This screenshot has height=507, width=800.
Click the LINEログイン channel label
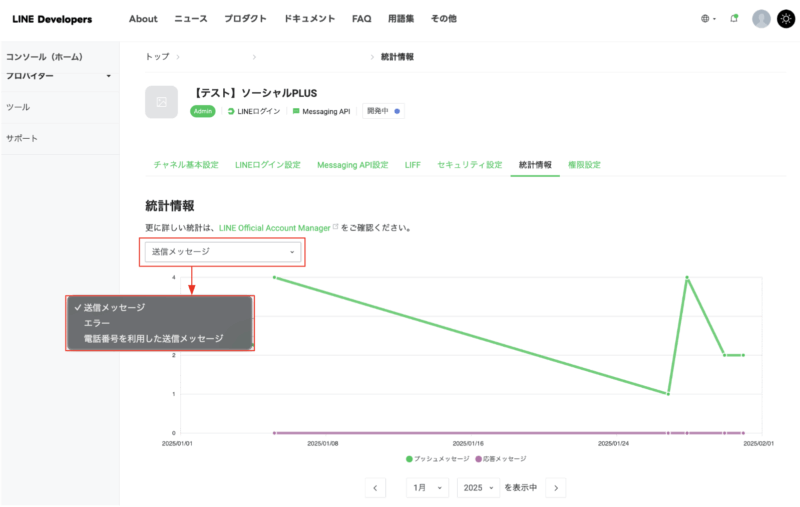[x=254, y=111]
